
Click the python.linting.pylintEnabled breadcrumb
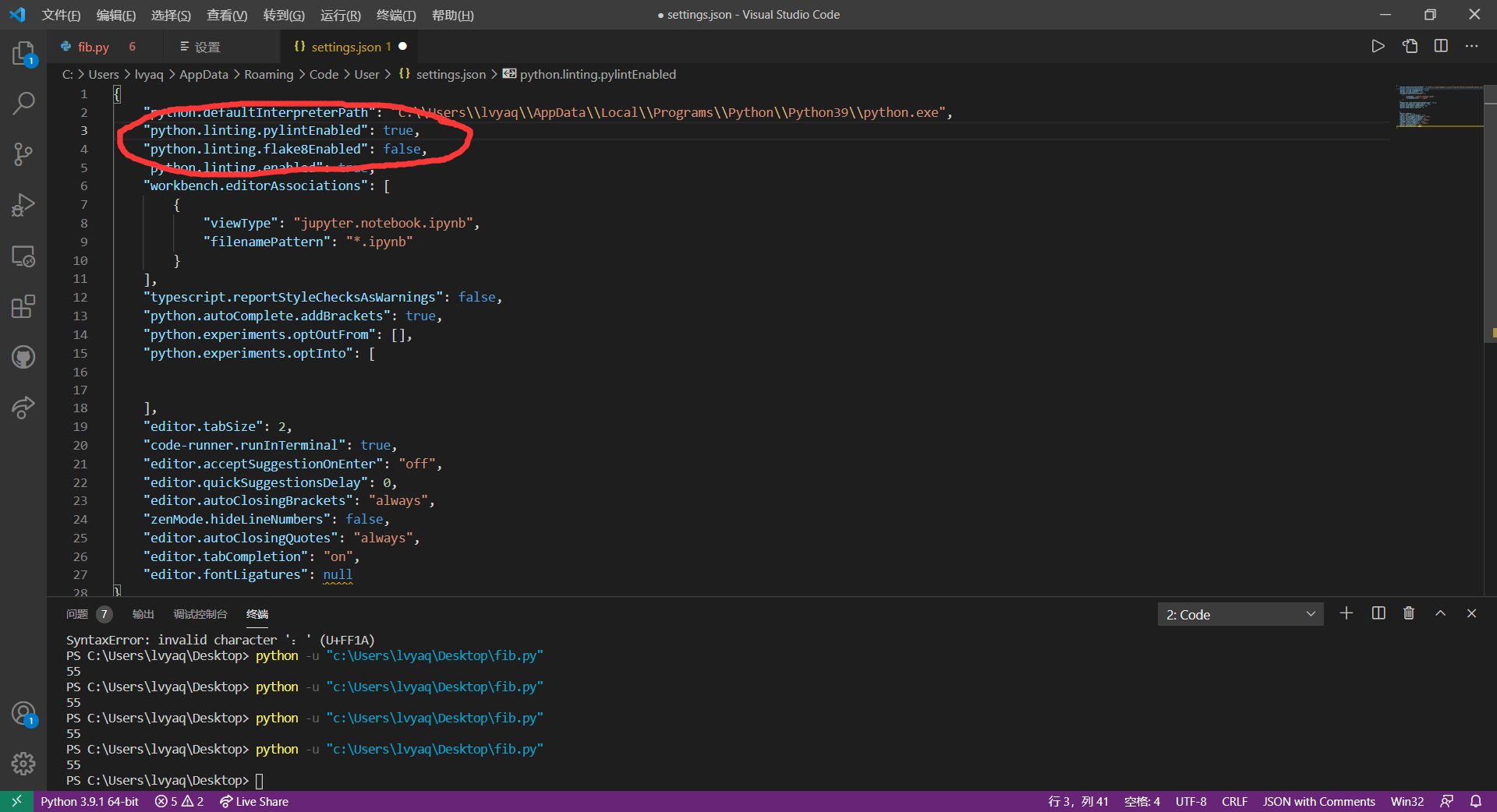click(x=589, y=74)
